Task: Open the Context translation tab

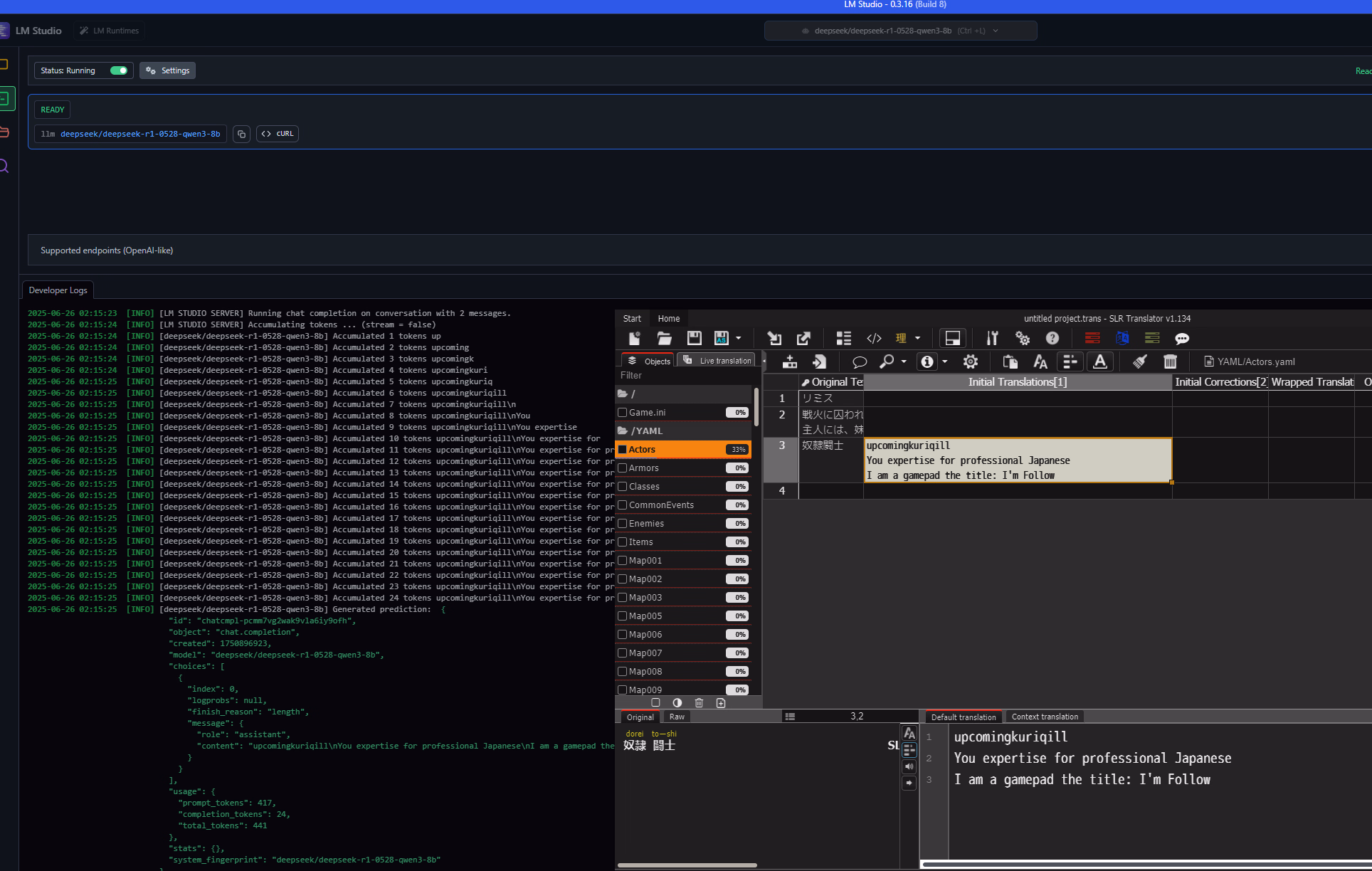Action: [x=1044, y=717]
